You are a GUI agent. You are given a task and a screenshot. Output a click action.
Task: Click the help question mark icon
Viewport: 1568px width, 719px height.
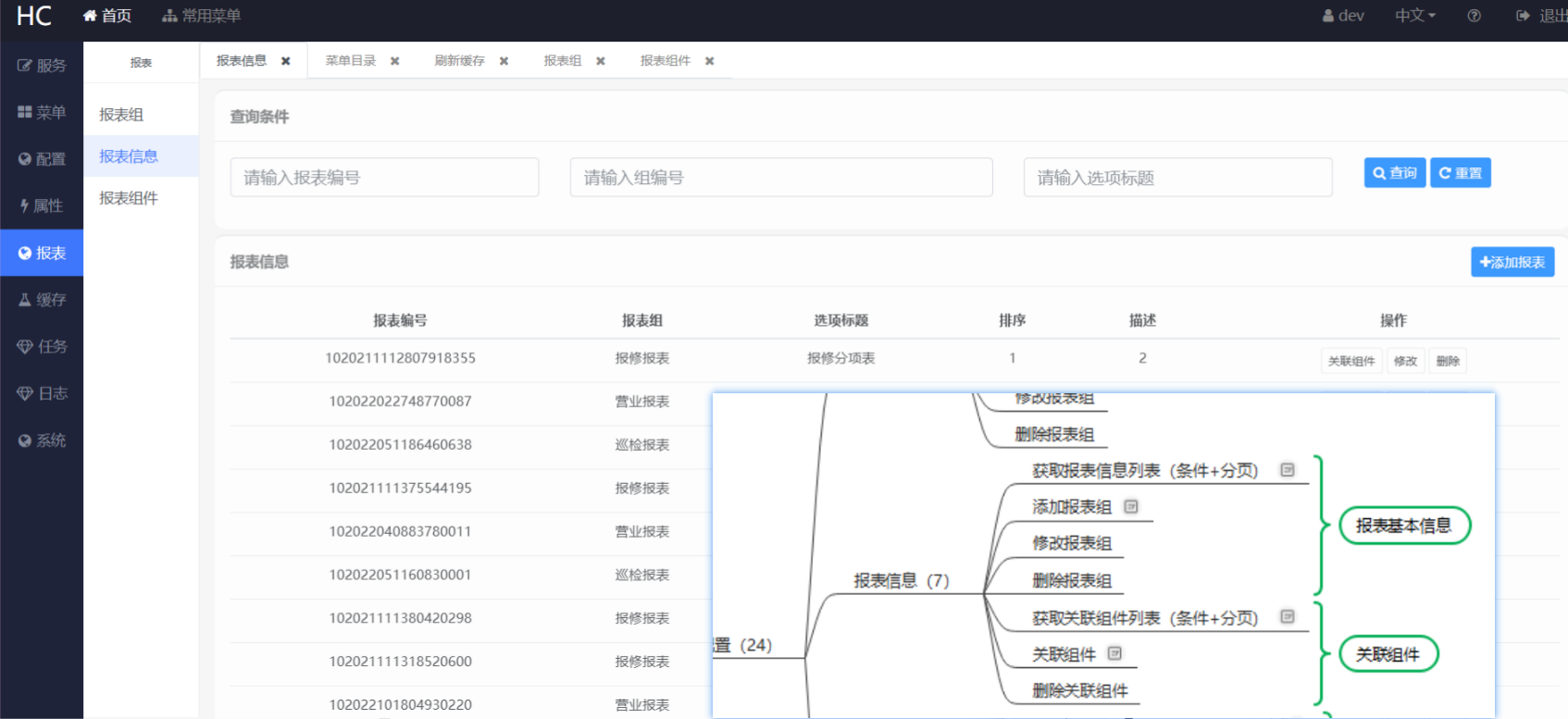tap(1475, 16)
